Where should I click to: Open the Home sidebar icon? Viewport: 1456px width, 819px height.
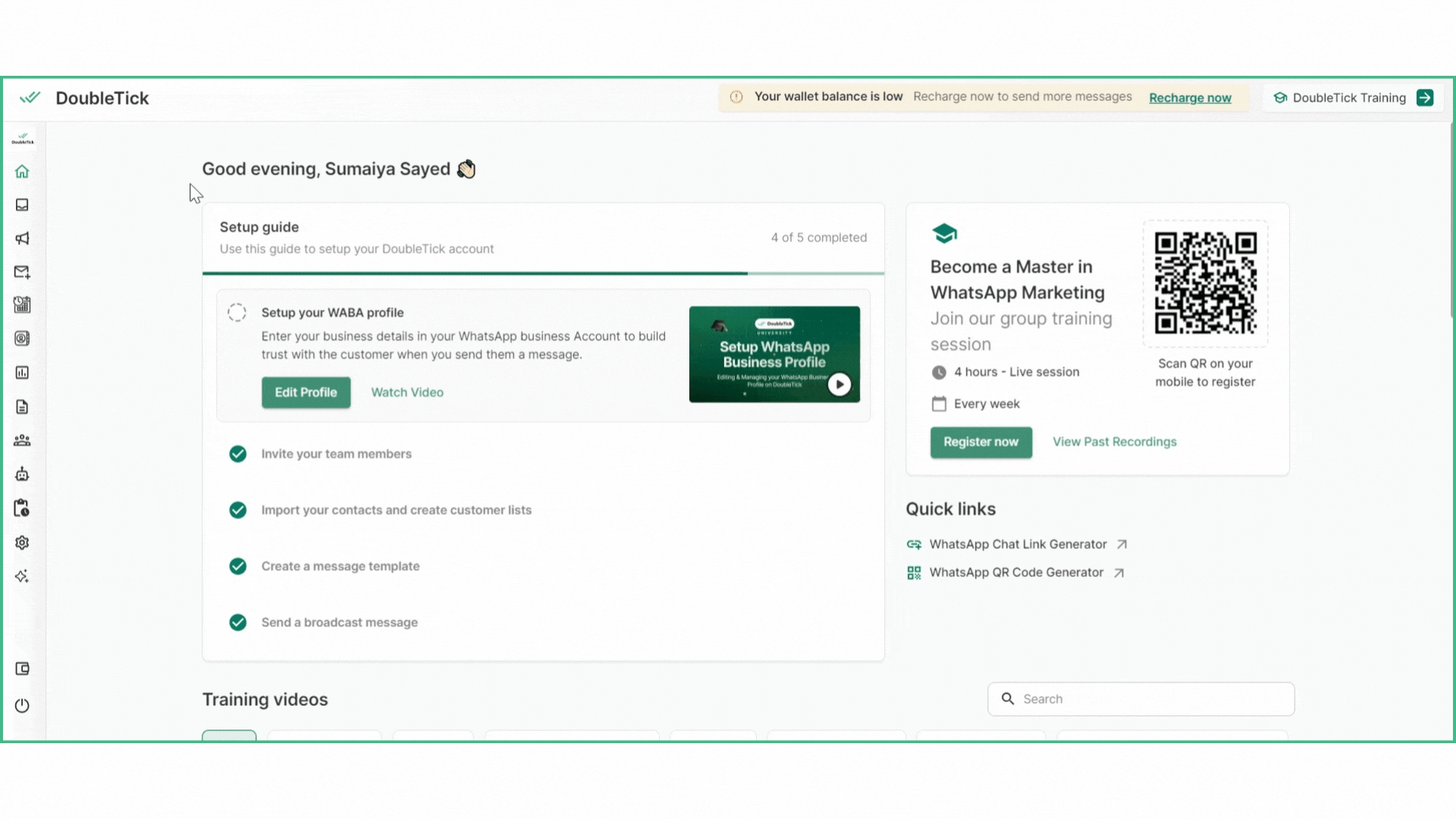tap(22, 171)
